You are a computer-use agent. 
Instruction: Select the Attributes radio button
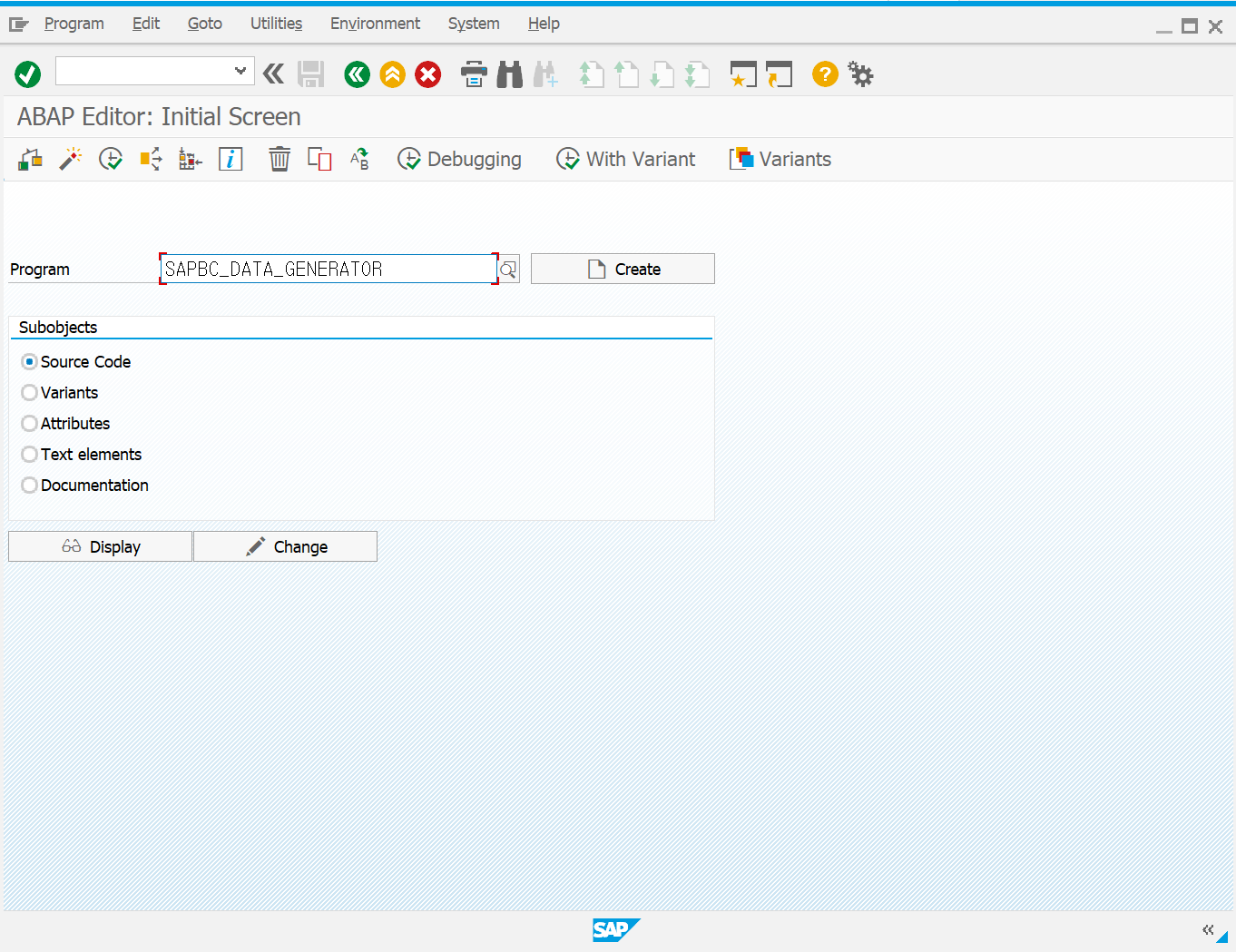[x=30, y=423]
